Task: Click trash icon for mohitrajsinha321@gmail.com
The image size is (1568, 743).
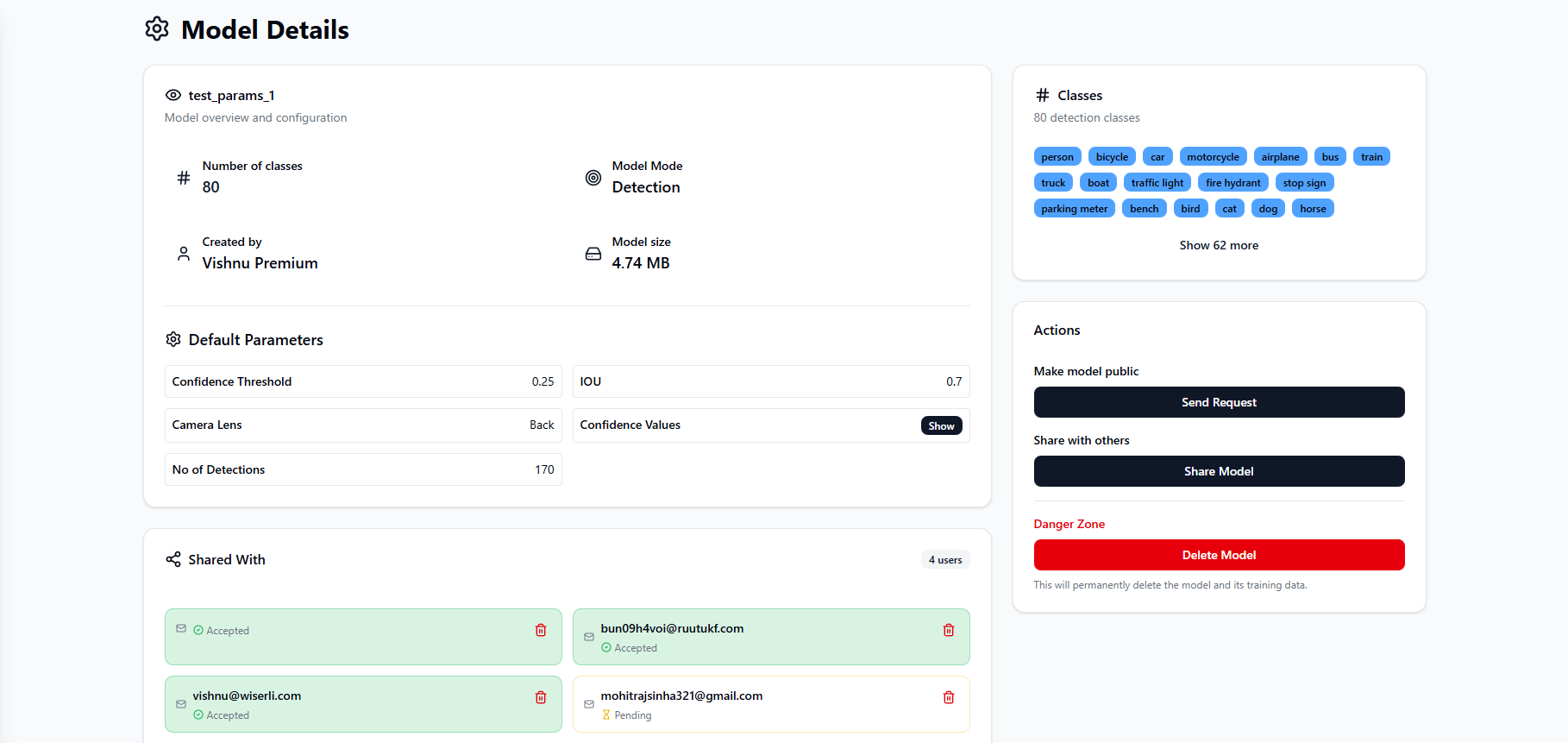Action: (x=949, y=697)
